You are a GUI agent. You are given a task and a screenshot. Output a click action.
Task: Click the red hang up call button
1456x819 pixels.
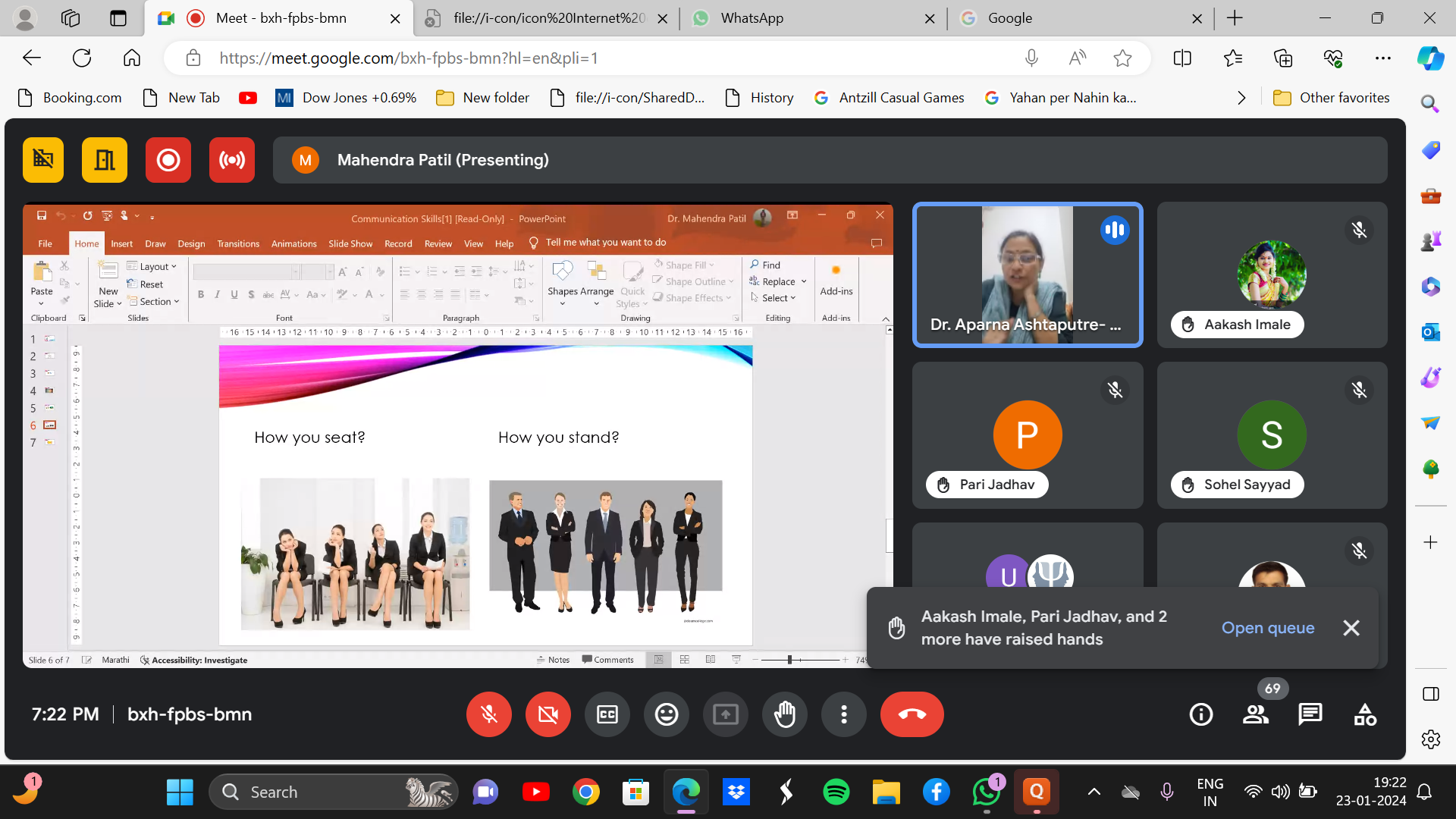(912, 714)
